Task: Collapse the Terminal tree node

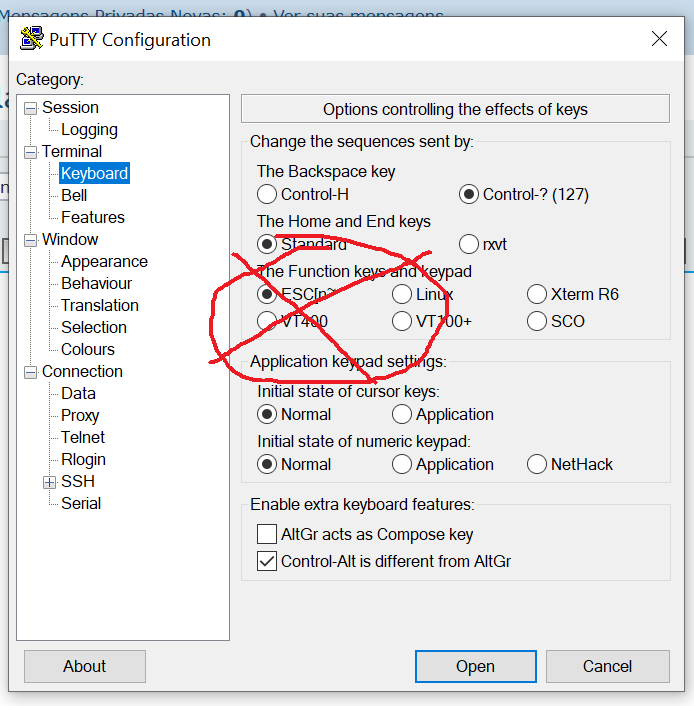Action: pyautogui.click(x=30, y=152)
